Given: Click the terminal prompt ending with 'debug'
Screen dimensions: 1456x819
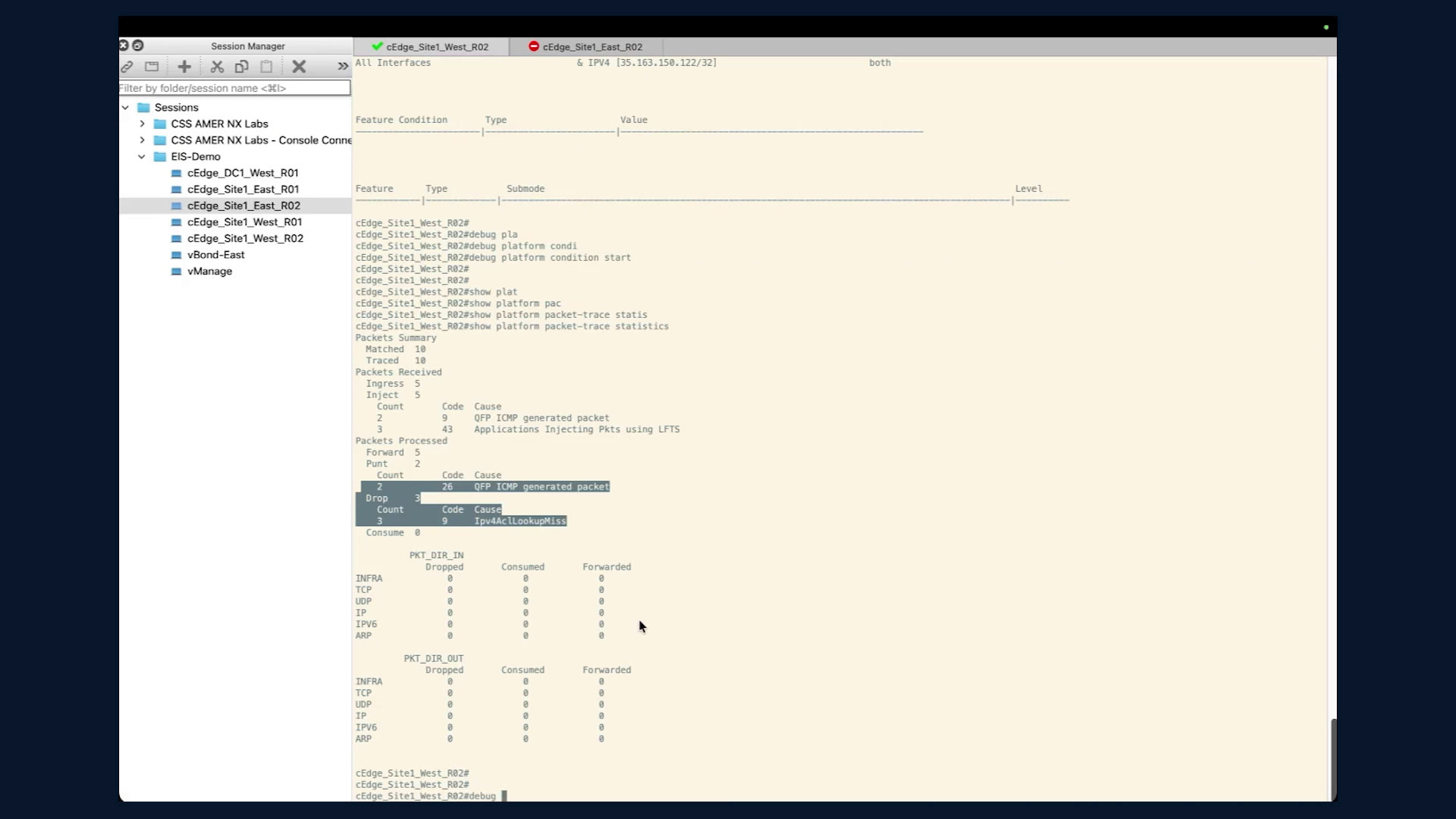Looking at the screenshot, I should coord(425,796).
